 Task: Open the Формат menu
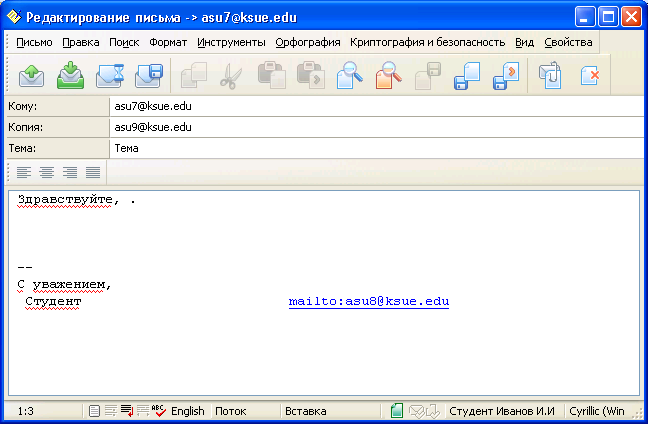(x=168, y=42)
